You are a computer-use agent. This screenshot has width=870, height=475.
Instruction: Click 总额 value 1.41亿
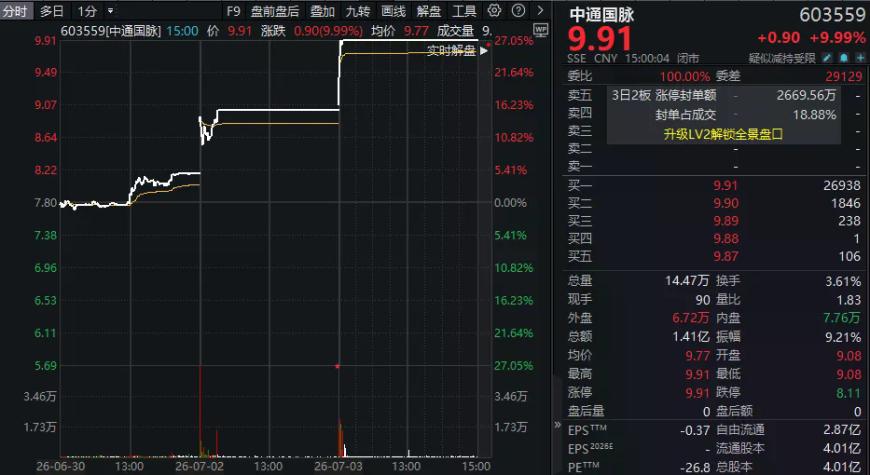(x=690, y=336)
